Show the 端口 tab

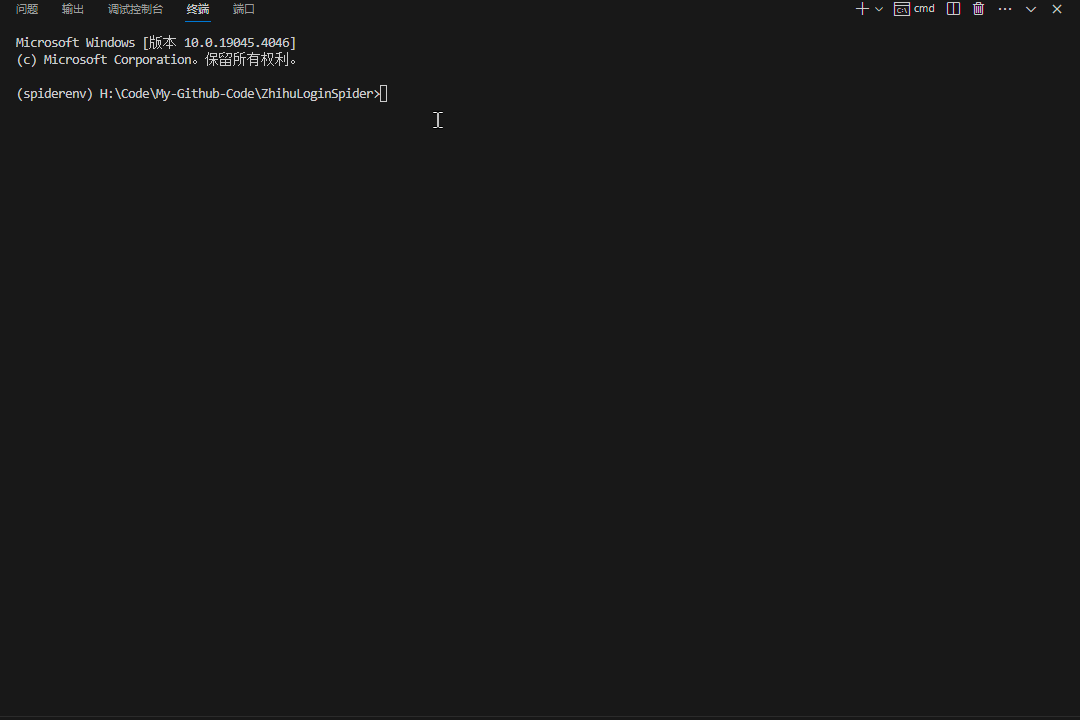tap(244, 9)
